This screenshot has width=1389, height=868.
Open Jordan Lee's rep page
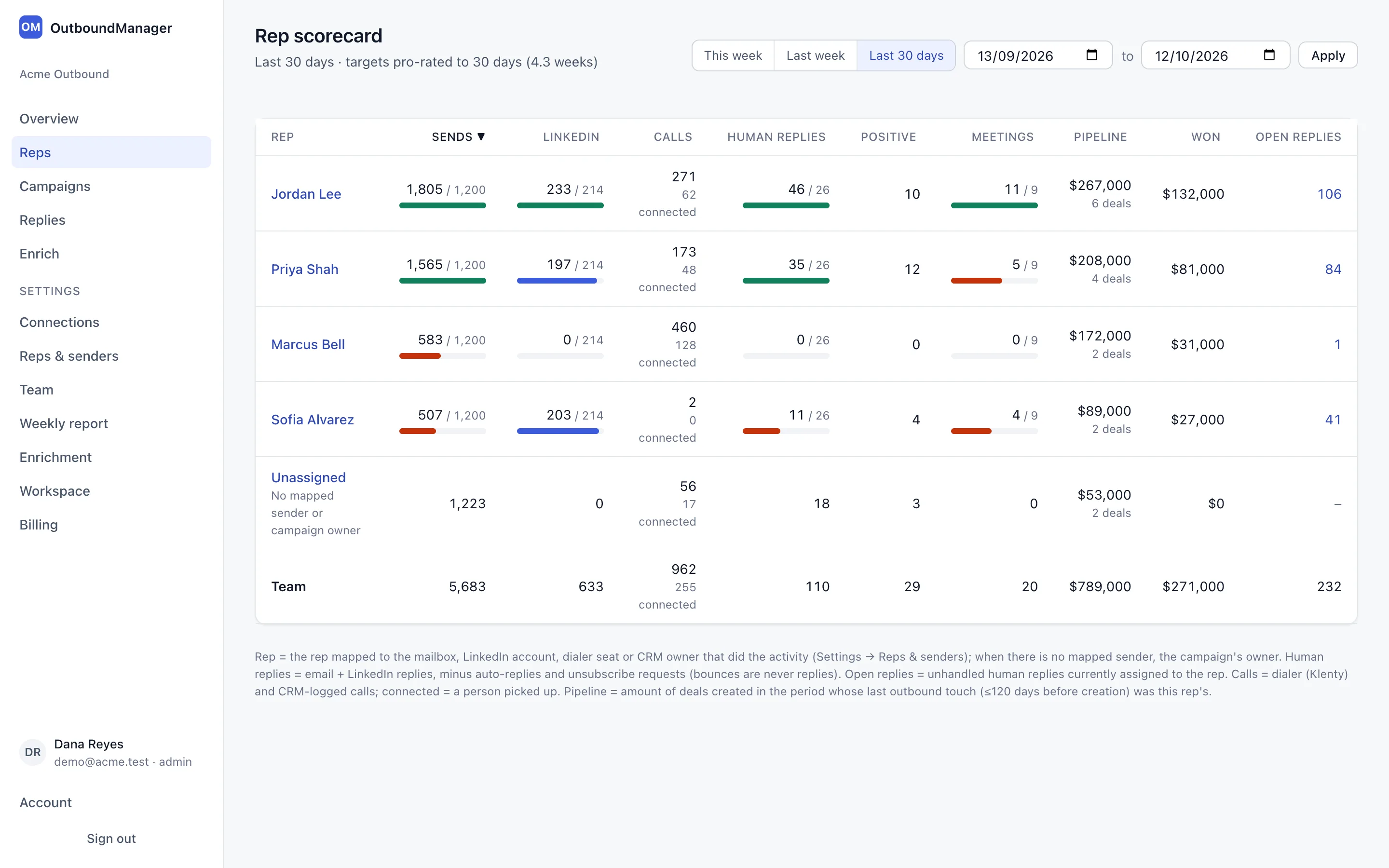tap(306, 194)
